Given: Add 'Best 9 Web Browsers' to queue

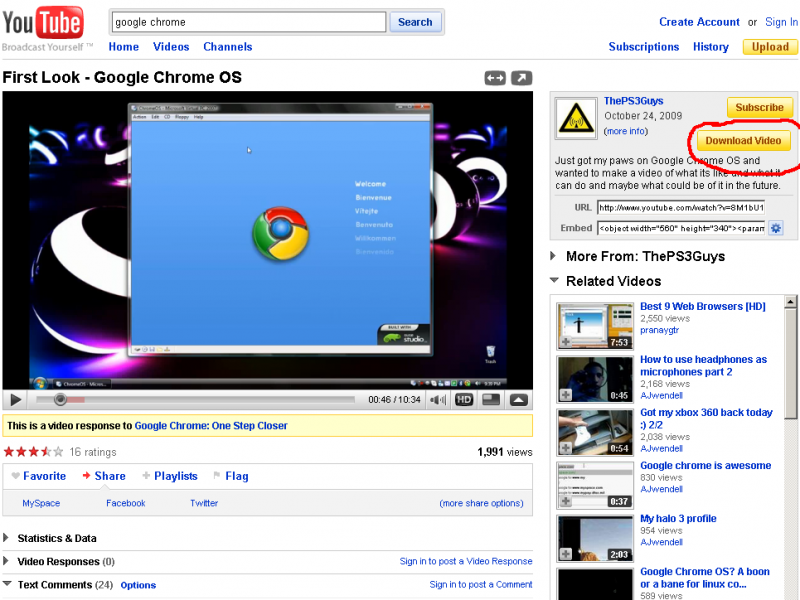Looking at the screenshot, I should coord(566,342).
